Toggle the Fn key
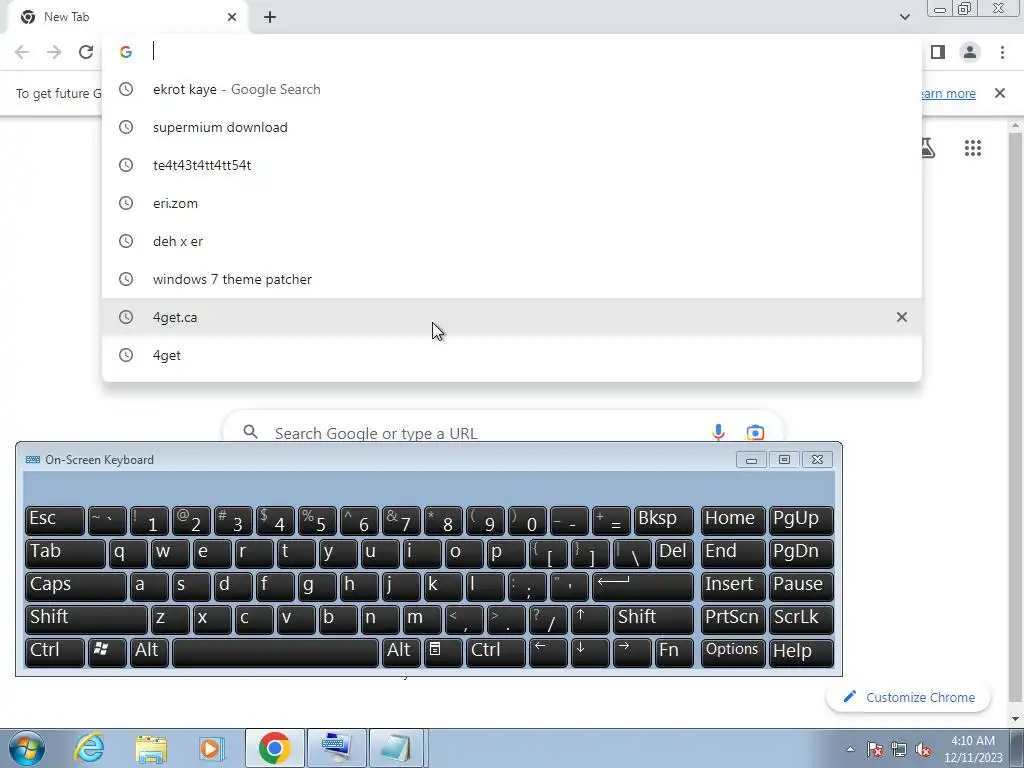Image resolution: width=1024 pixels, height=768 pixels. [674, 652]
